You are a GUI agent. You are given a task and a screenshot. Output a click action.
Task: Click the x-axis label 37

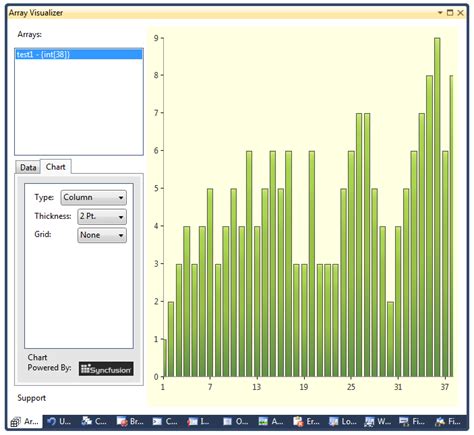[445, 387]
